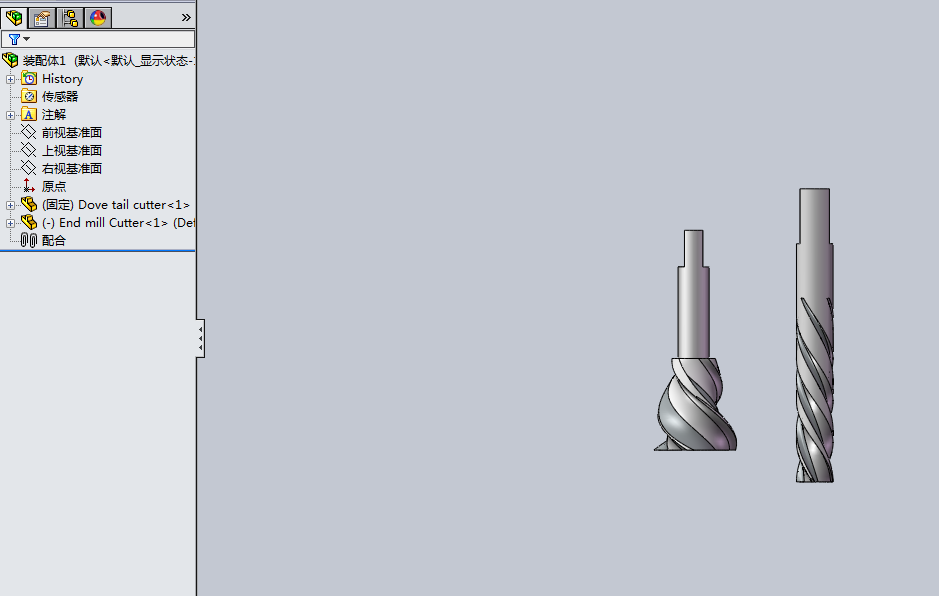Click the Dove tail cutter part icon
This screenshot has width=939, height=596.
coord(29,204)
